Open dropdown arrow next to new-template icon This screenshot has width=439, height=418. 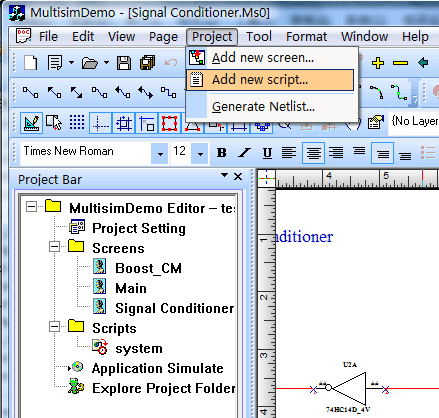tap(71, 62)
